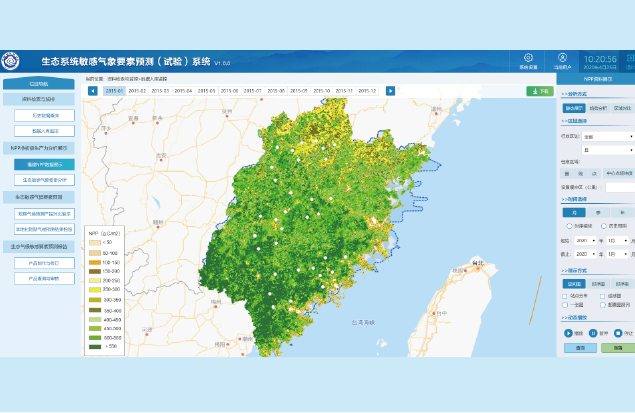Click the blue query button at panel bottom
Viewport: 635px width, 413px height.
tap(580, 348)
